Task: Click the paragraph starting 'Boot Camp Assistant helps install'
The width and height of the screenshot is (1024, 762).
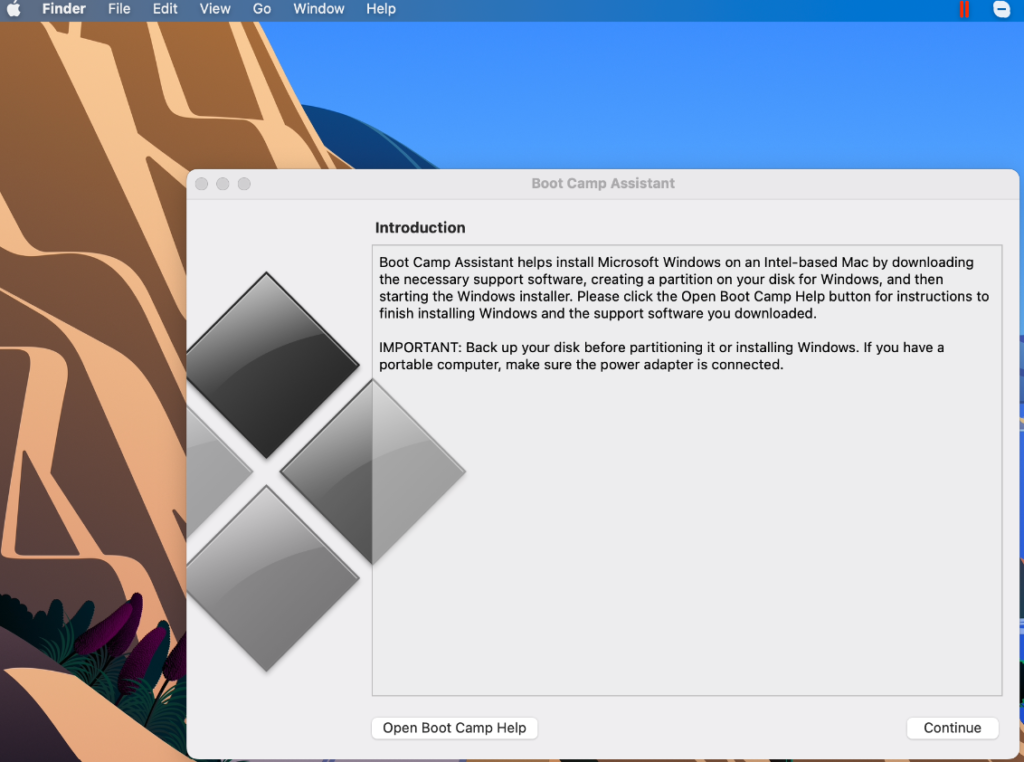Action: (x=684, y=288)
